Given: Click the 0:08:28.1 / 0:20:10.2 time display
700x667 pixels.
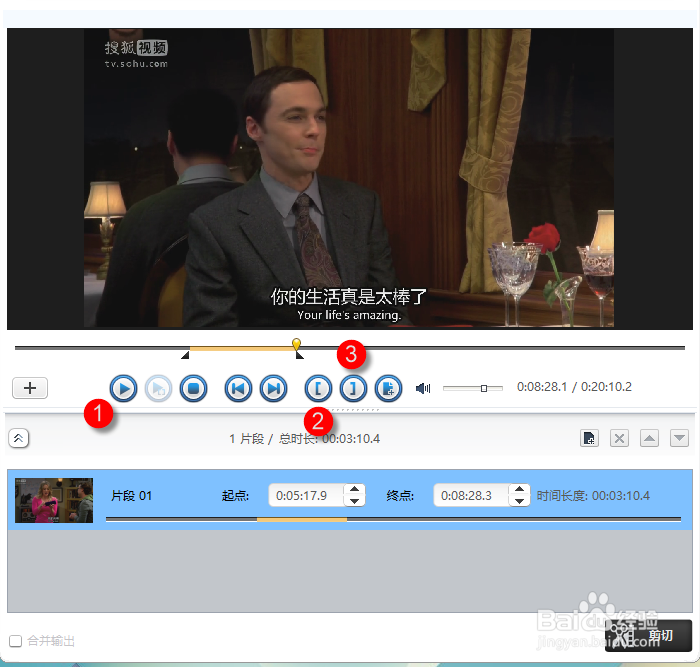Looking at the screenshot, I should pyautogui.click(x=574, y=387).
